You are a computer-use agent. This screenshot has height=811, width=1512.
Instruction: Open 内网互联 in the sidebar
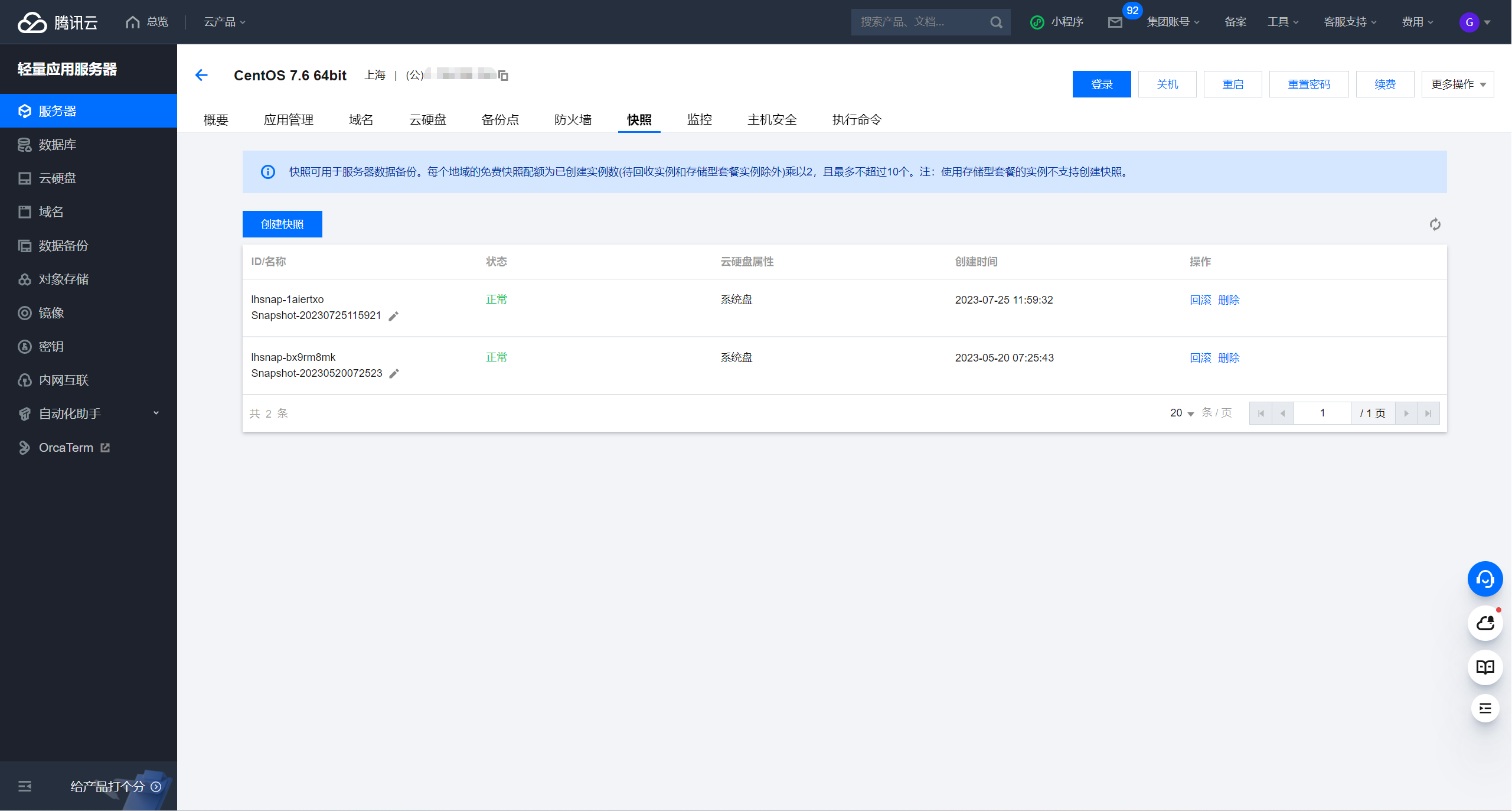coord(89,380)
